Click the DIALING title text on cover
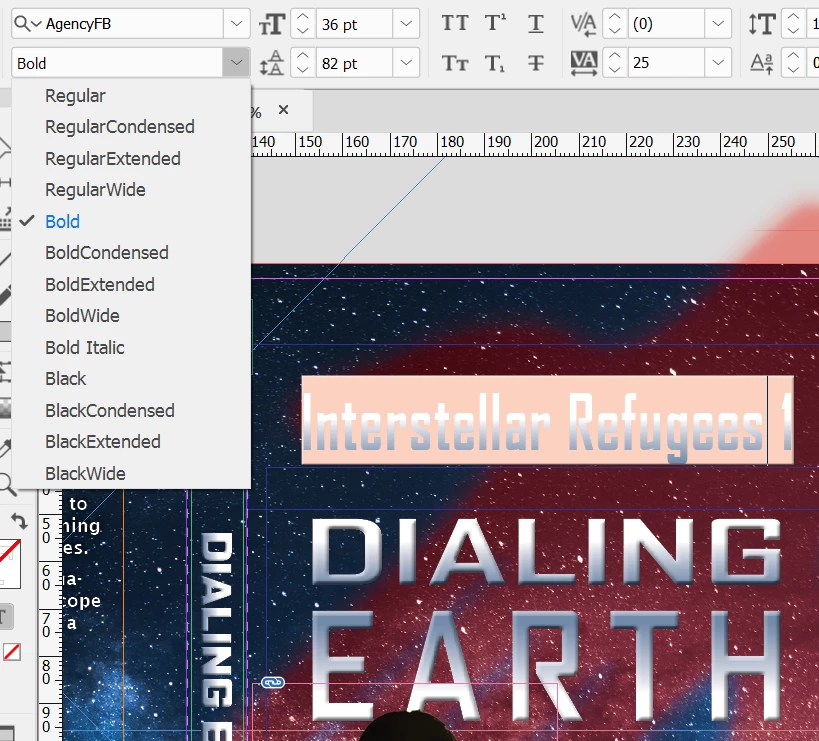This screenshot has width=819, height=741. click(x=545, y=551)
